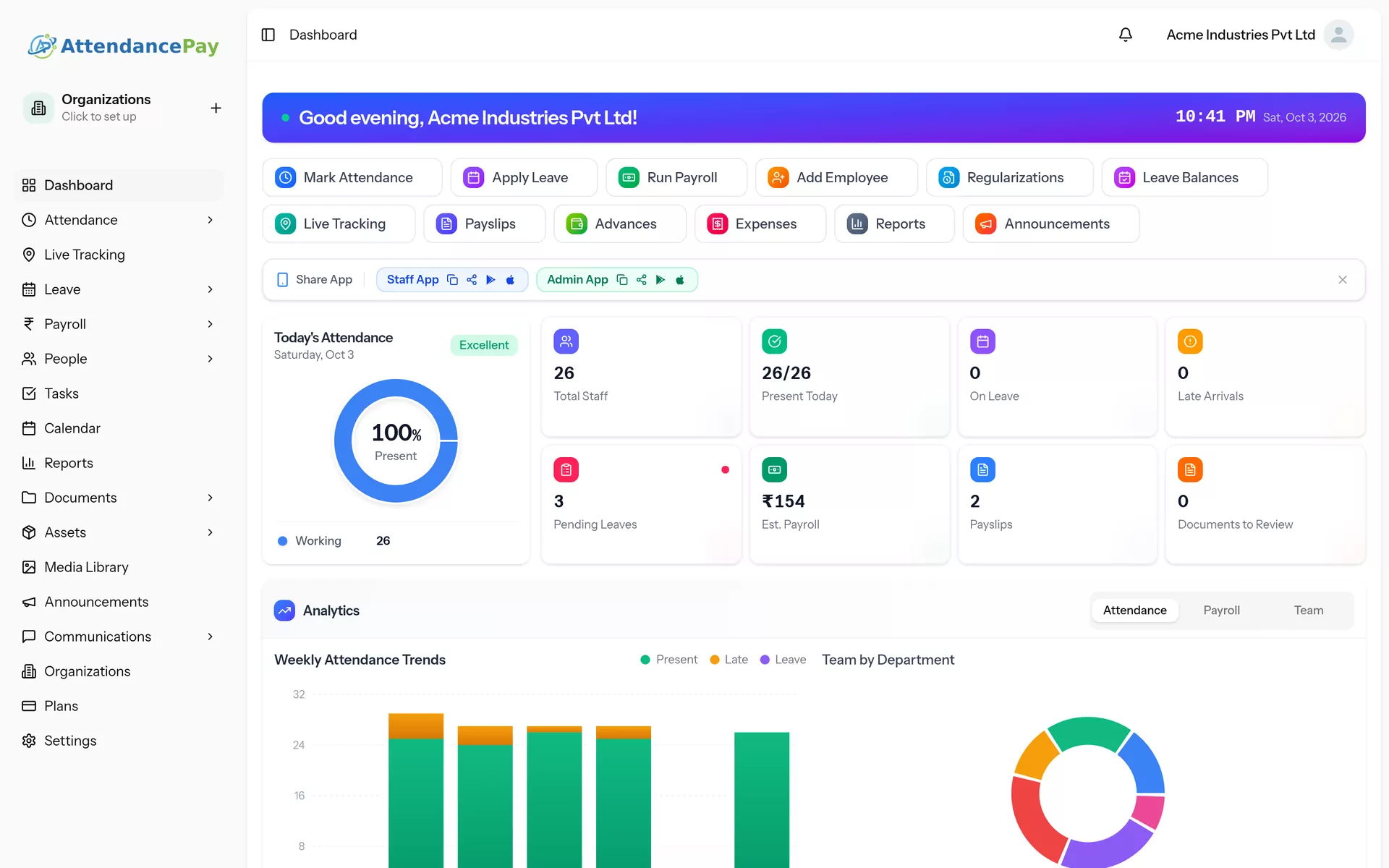
Task: Open Staff App on Google Play
Action: 491,280
